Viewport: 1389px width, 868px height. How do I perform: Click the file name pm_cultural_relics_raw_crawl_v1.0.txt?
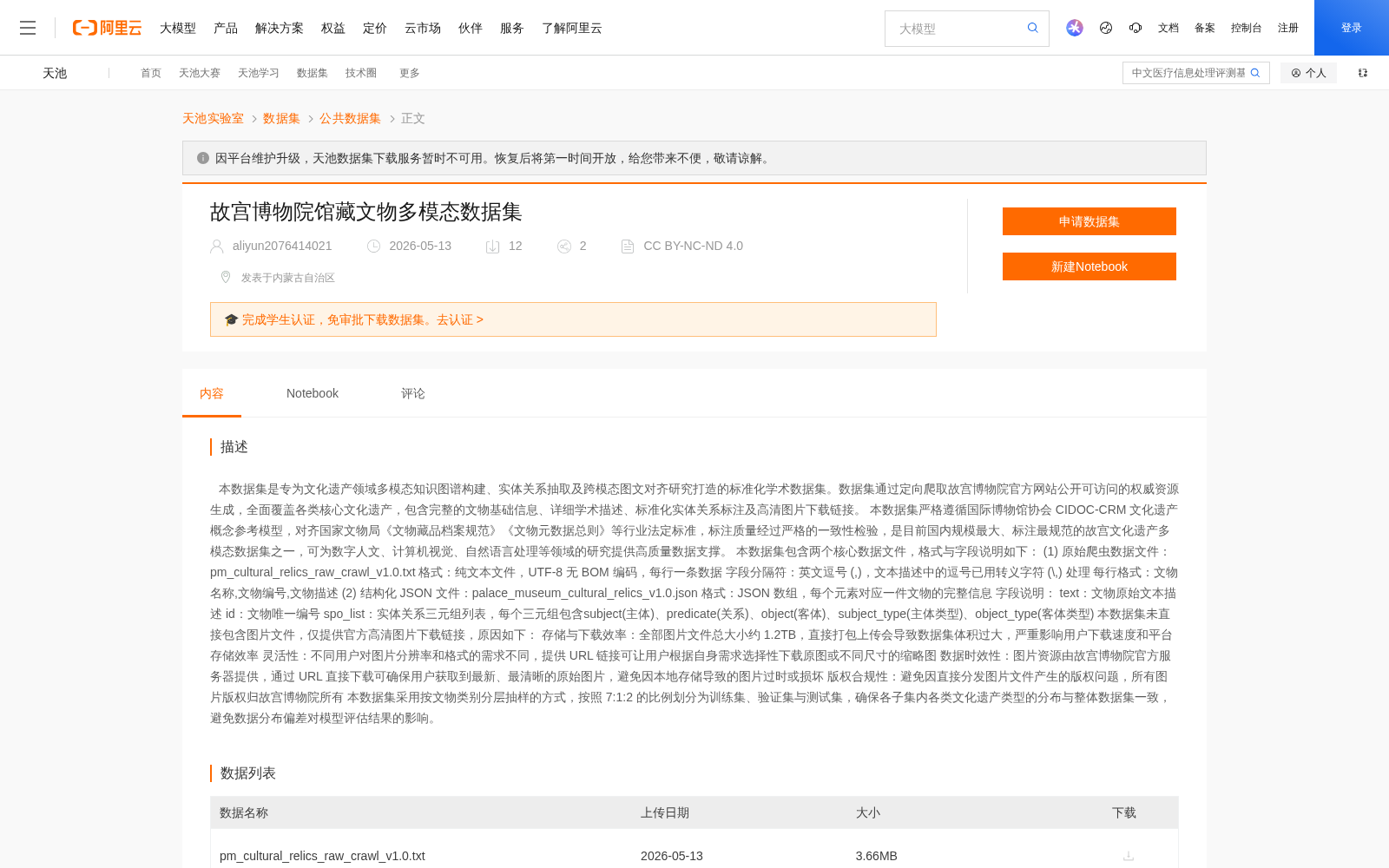322,856
